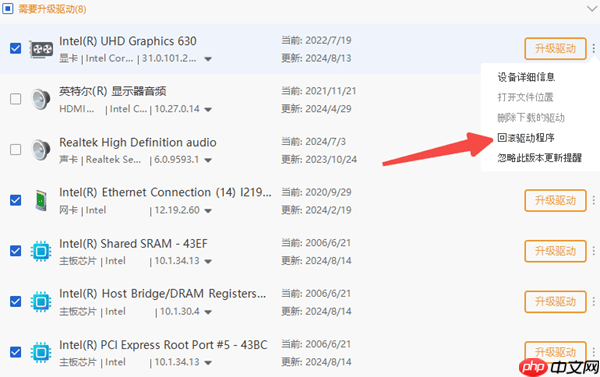The height and width of the screenshot is (377, 600).
Task: Click the chip icon for Host Bridge/DRAM Registers
Action: click(41, 302)
